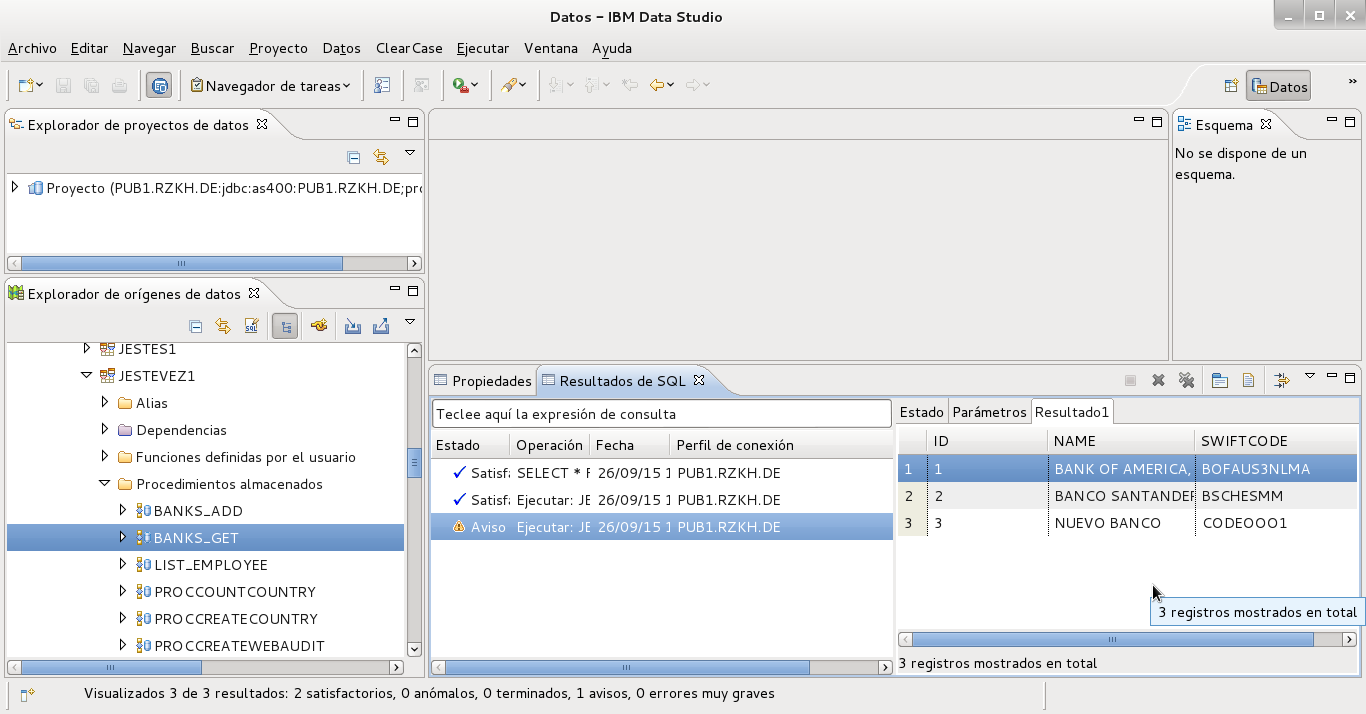
Task: Close the Resultados de SQL tab
Action: pos(699,380)
